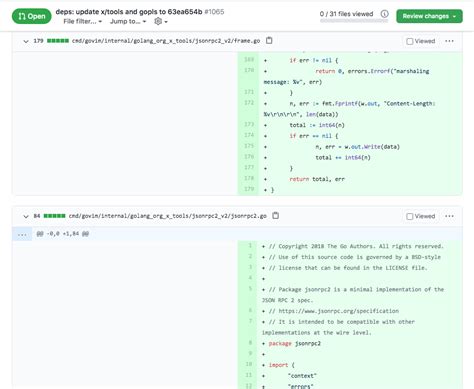Screen dimensions: 474x389
Task: Collapse the jsonrpc2.go file diff
Action: point(26,216)
